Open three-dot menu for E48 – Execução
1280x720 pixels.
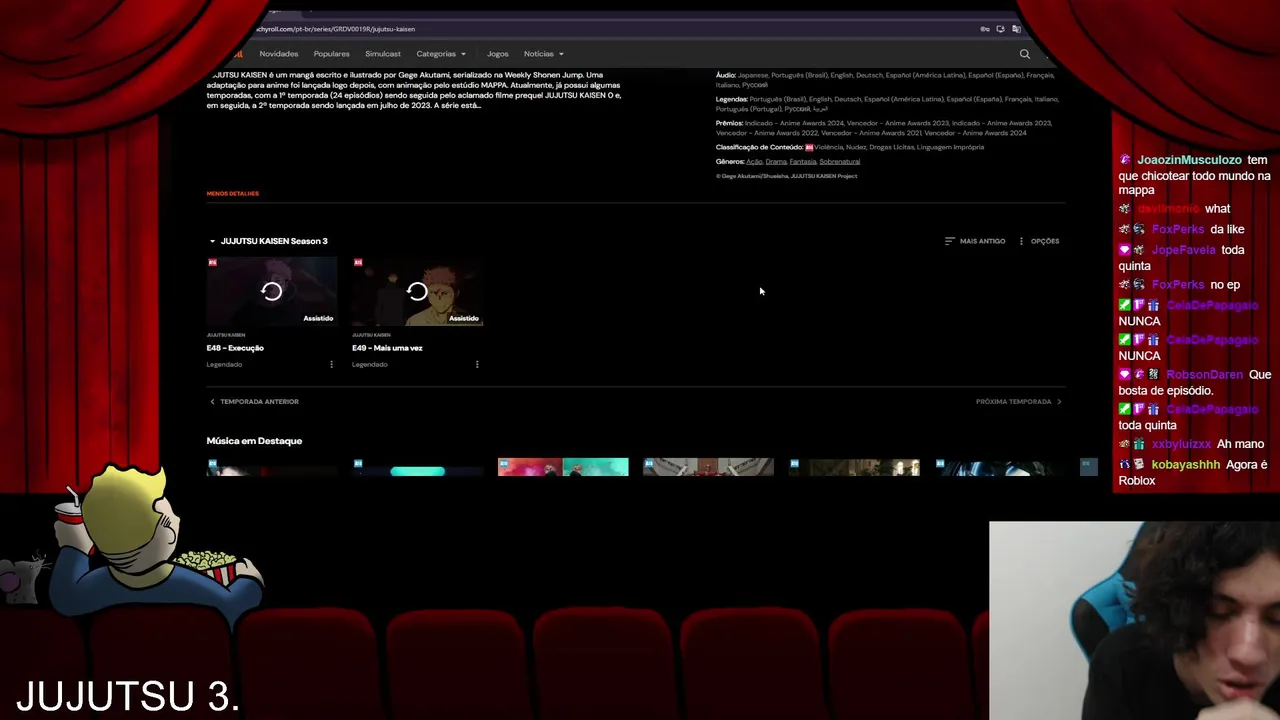click(x=332, y=364)
